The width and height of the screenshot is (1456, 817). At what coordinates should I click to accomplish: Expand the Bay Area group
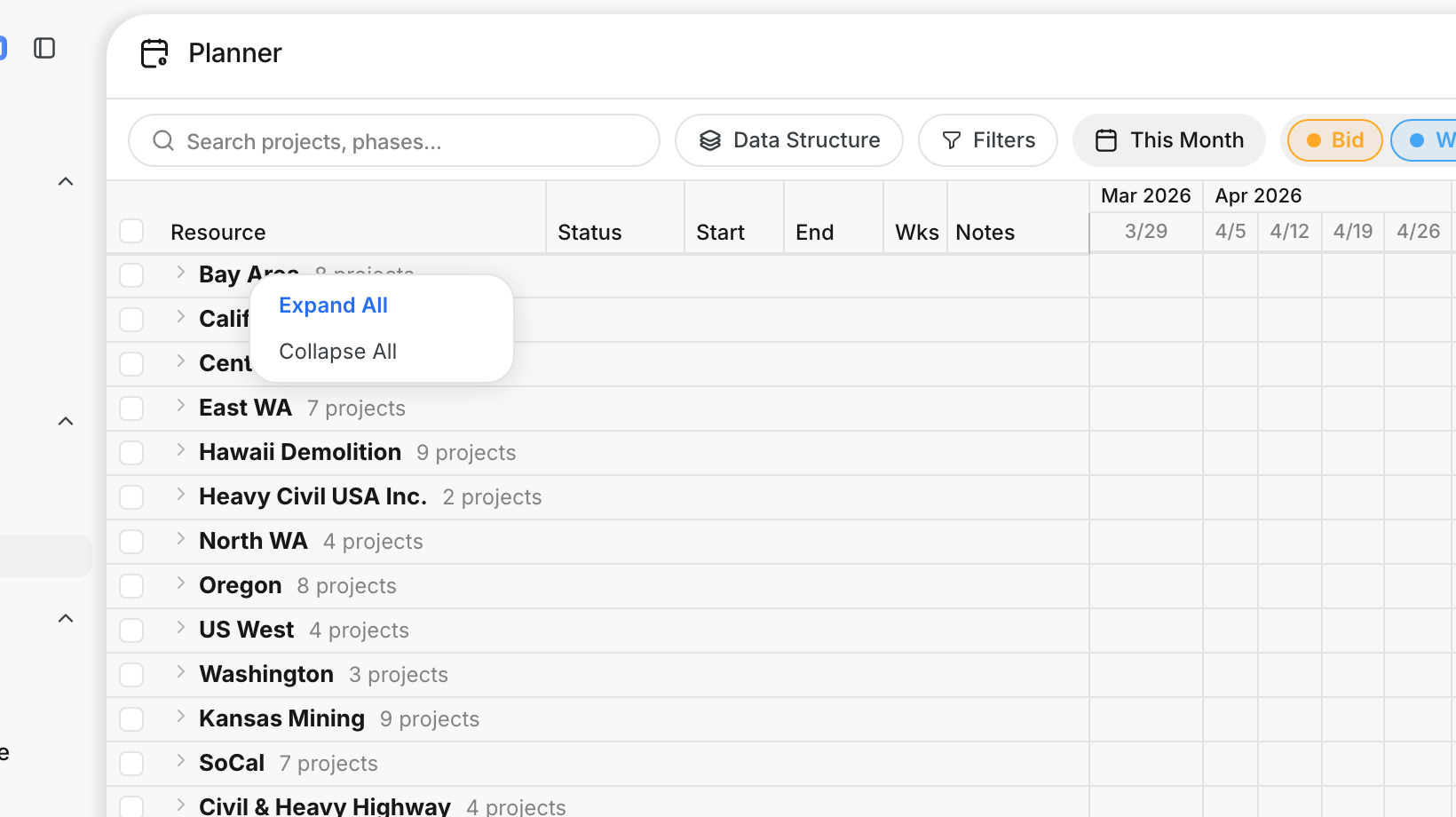tap(180, 273)
